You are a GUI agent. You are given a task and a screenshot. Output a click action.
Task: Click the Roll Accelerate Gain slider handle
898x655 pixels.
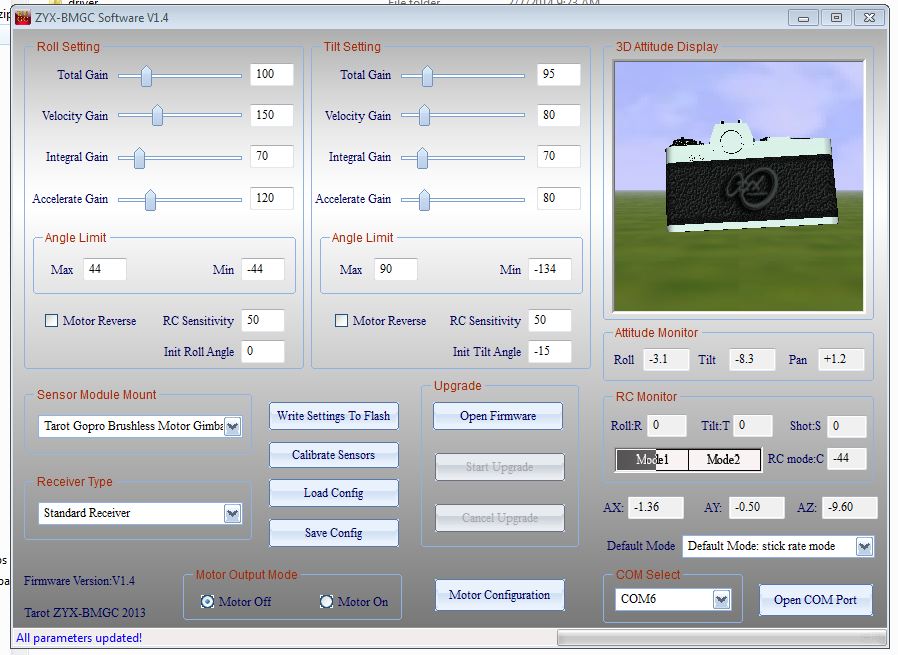150,200
